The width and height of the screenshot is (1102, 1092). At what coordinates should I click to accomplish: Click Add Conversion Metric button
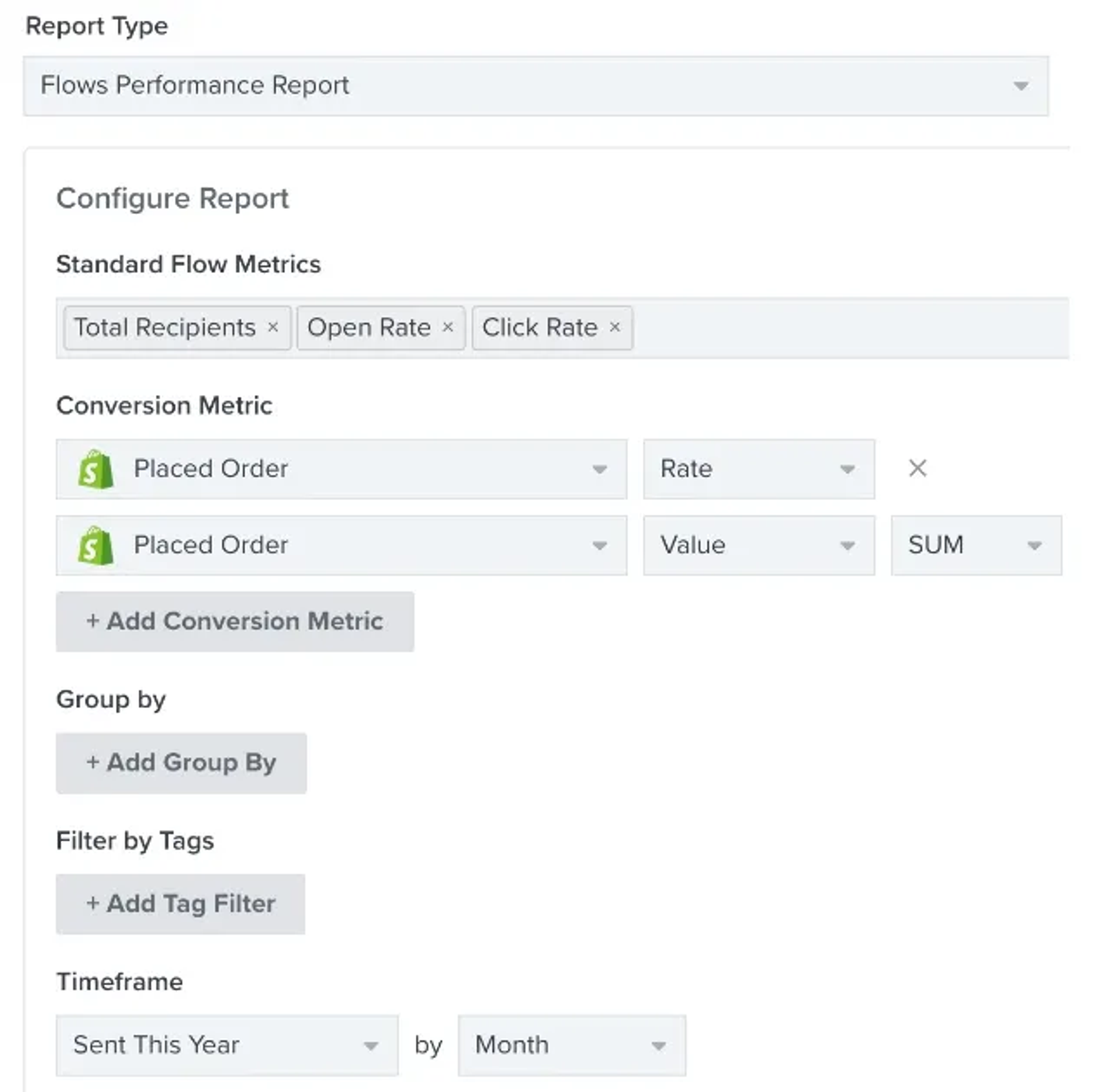[235, 621]
